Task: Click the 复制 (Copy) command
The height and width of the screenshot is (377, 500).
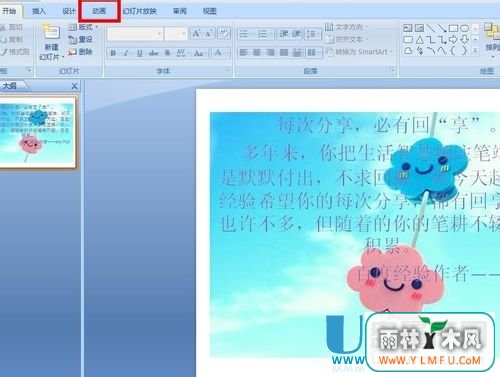Action: pyautogui.click(x=12, y=39)
